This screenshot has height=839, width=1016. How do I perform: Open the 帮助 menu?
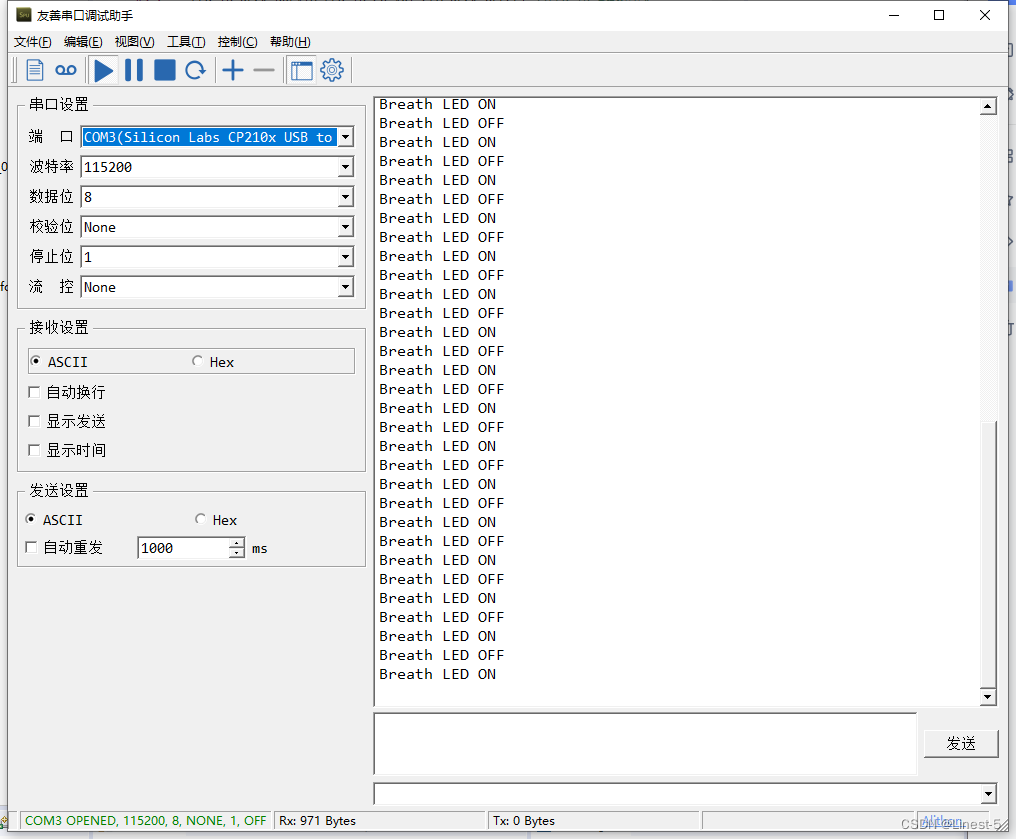pos(289,41)
